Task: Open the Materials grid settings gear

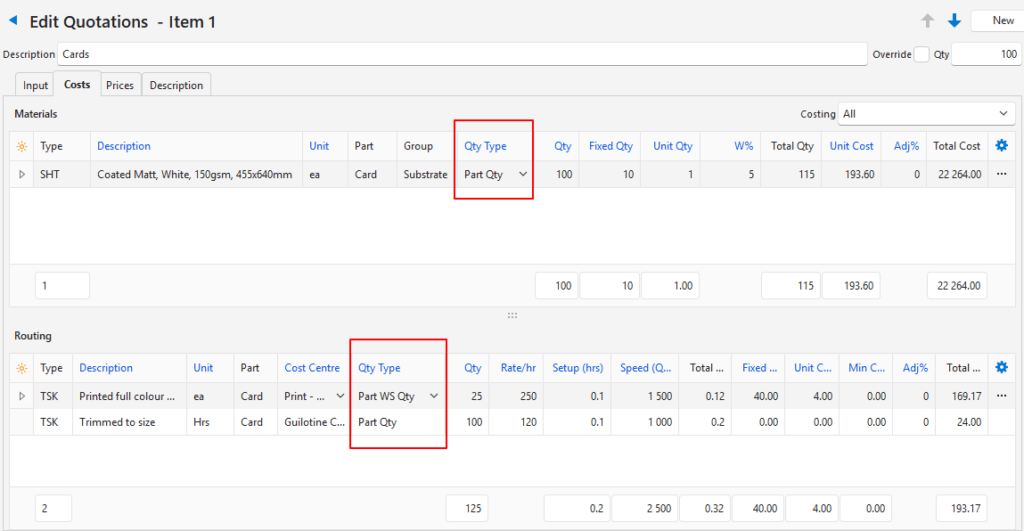Action: pos(1002,146)
